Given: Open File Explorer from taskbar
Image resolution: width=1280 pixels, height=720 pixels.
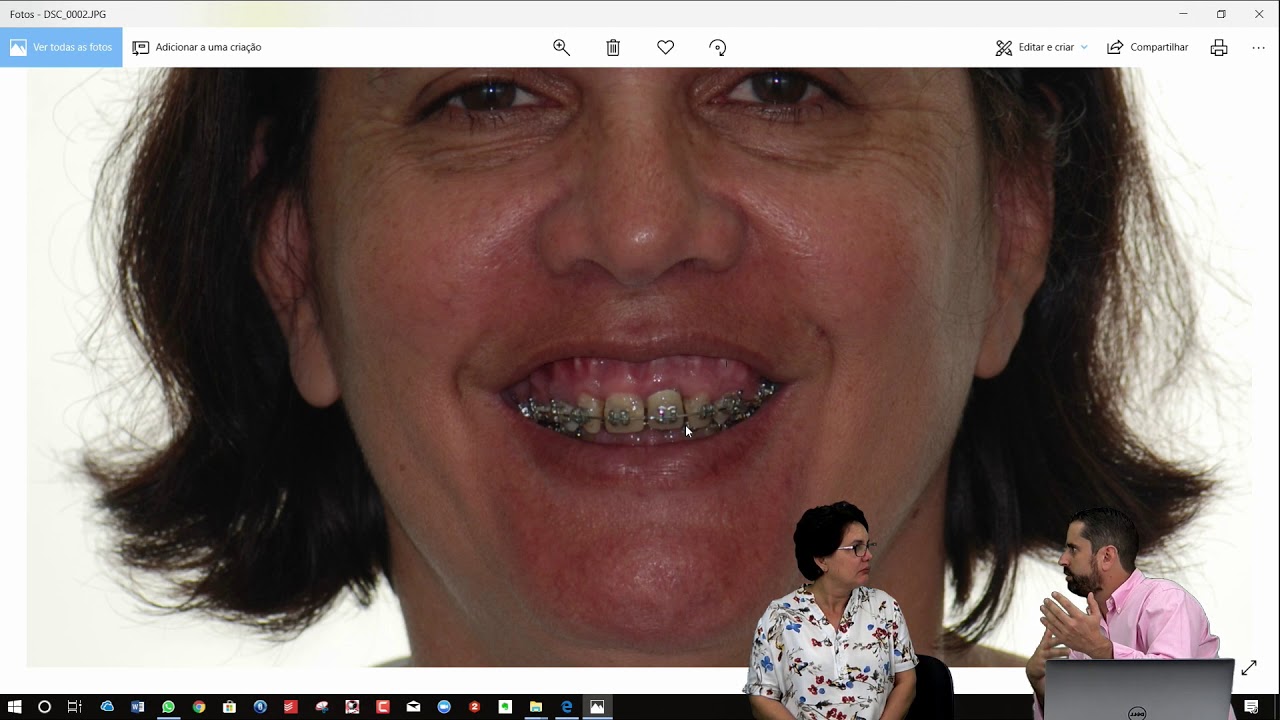Looking at the screenshot, I should tap(536, 707).
